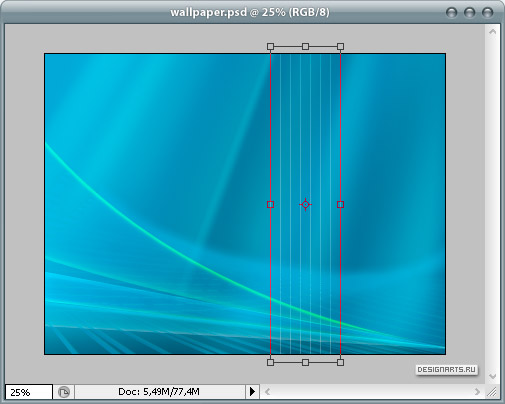The image size is (505, 404).
Task: Click the status bar preview icon beside zoom field
Action: [x=64, y=392]
